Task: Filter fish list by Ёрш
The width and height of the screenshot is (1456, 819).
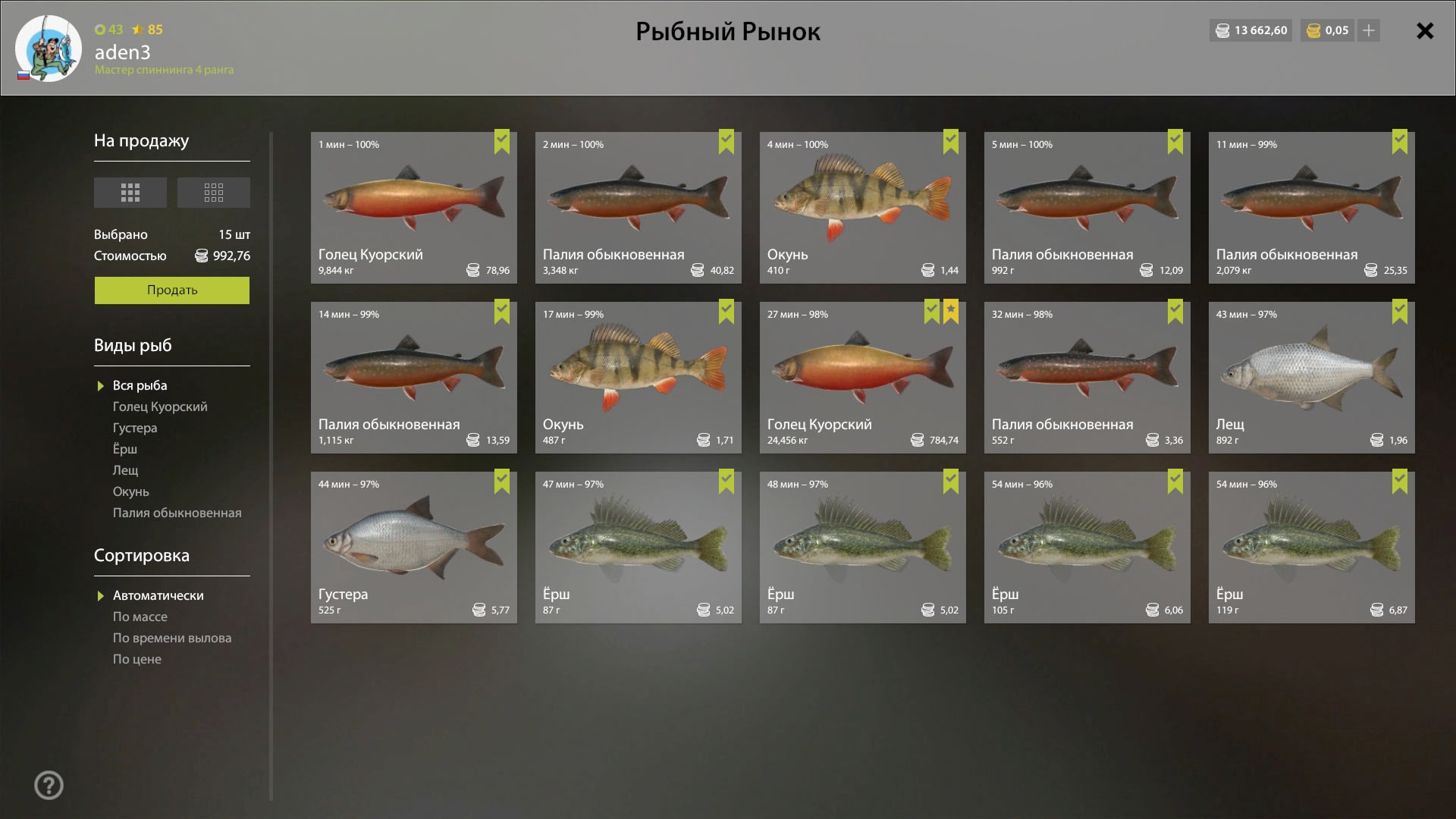Action: (x=125, y=449)
